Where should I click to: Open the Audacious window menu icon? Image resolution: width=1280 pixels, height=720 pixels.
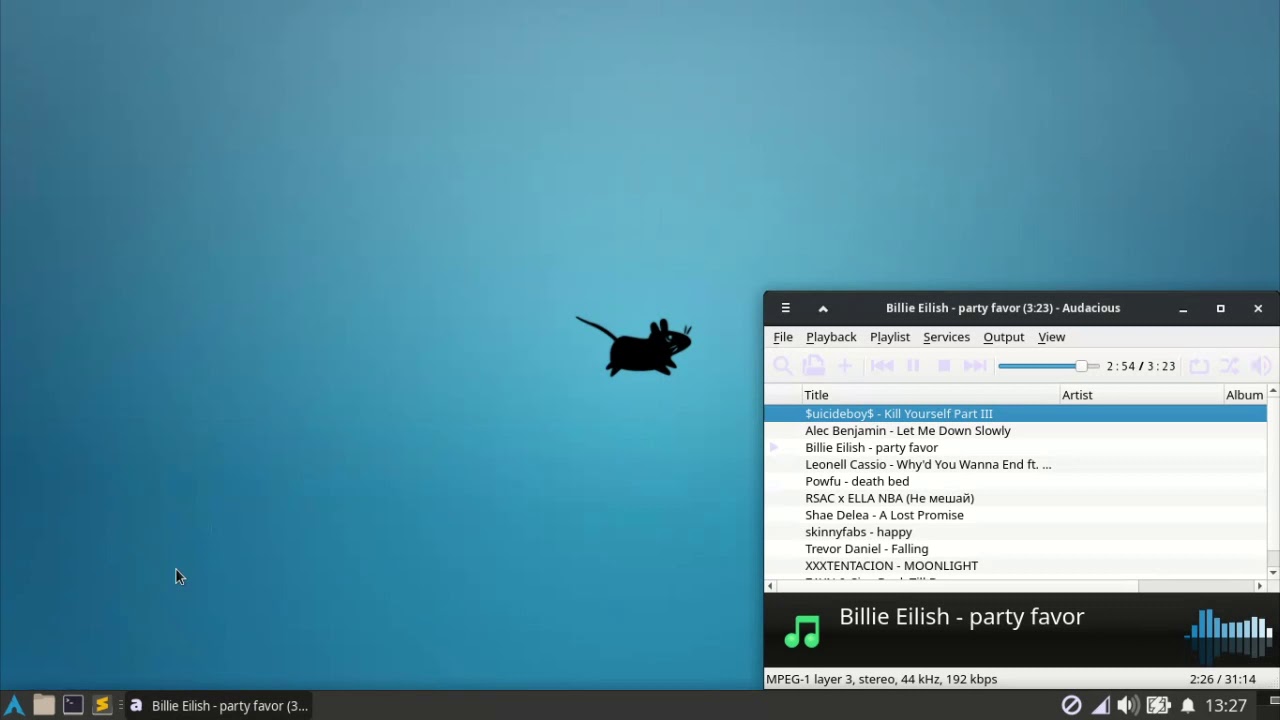(786, 308)
